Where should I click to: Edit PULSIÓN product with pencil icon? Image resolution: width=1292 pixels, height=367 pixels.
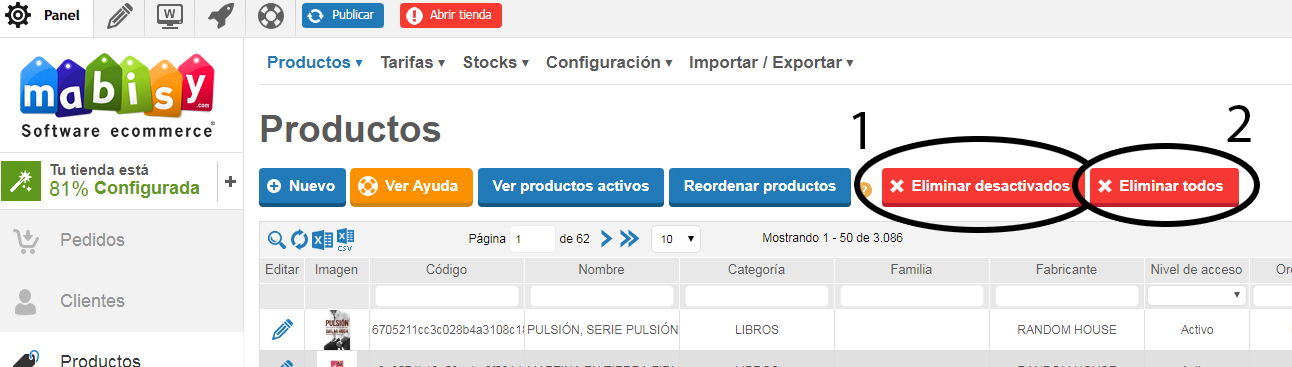pyautogui.click(x=283, y=329)
